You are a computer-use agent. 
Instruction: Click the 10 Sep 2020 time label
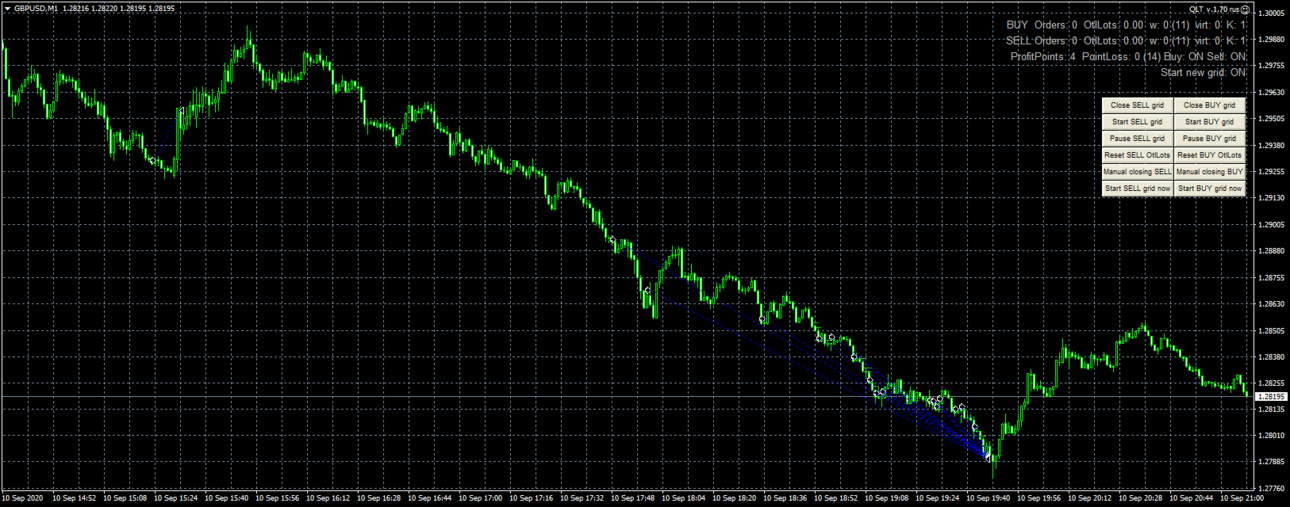point(22,497)
